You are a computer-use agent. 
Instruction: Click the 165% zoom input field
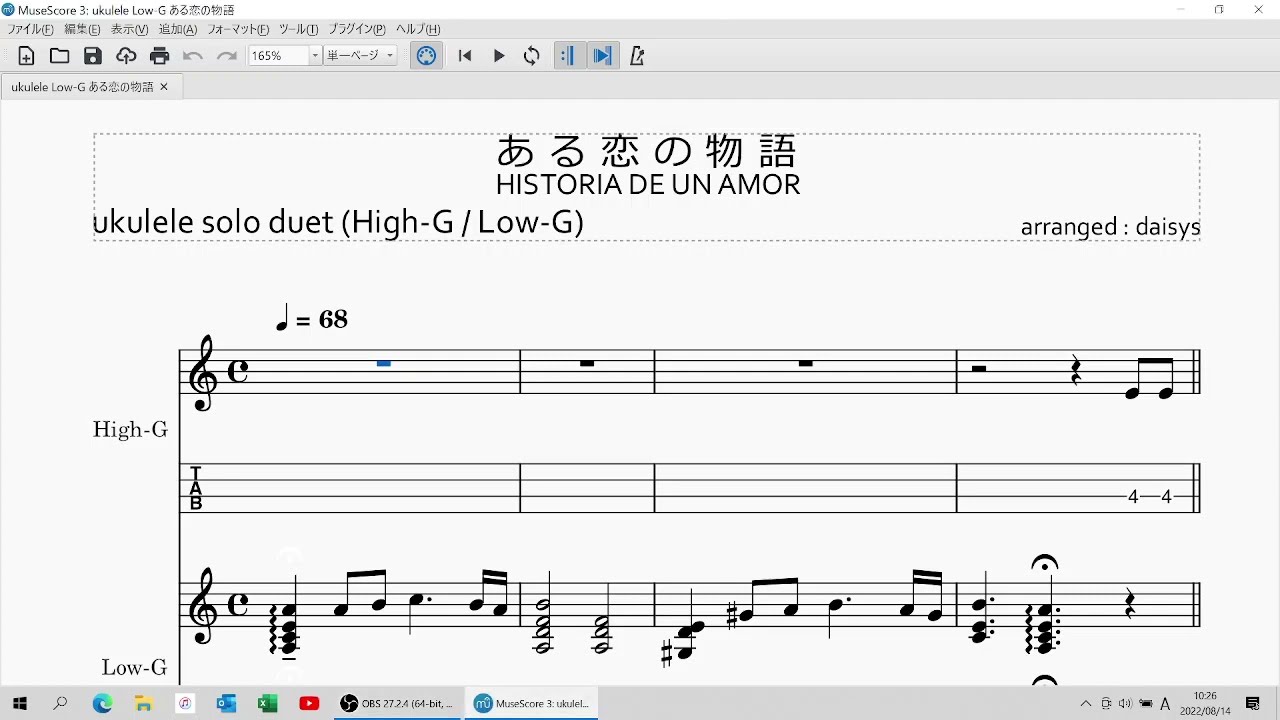coord(278,56)
